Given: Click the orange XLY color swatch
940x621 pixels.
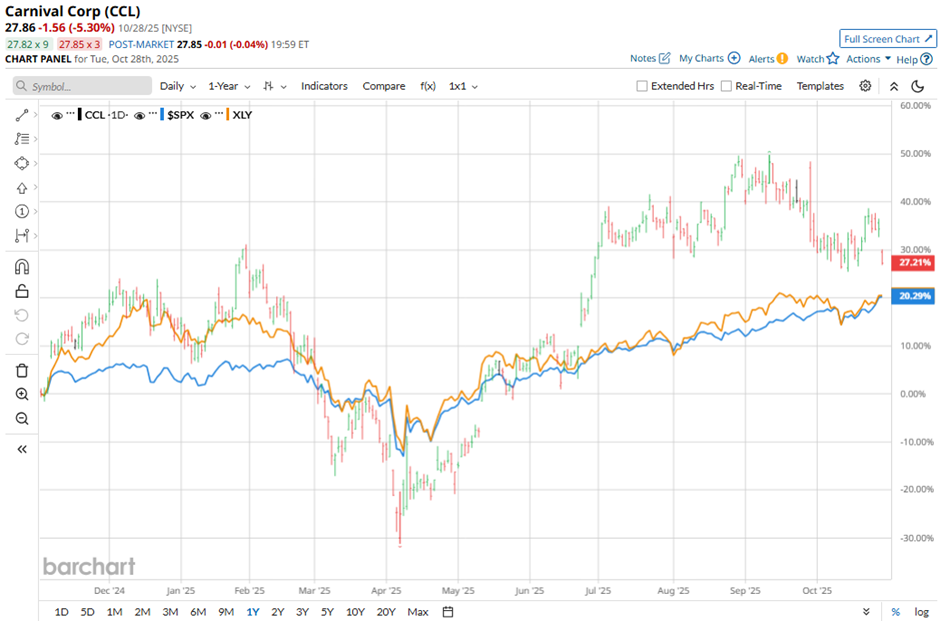Looking at the screenshot, I should click(x=227, y=115).
